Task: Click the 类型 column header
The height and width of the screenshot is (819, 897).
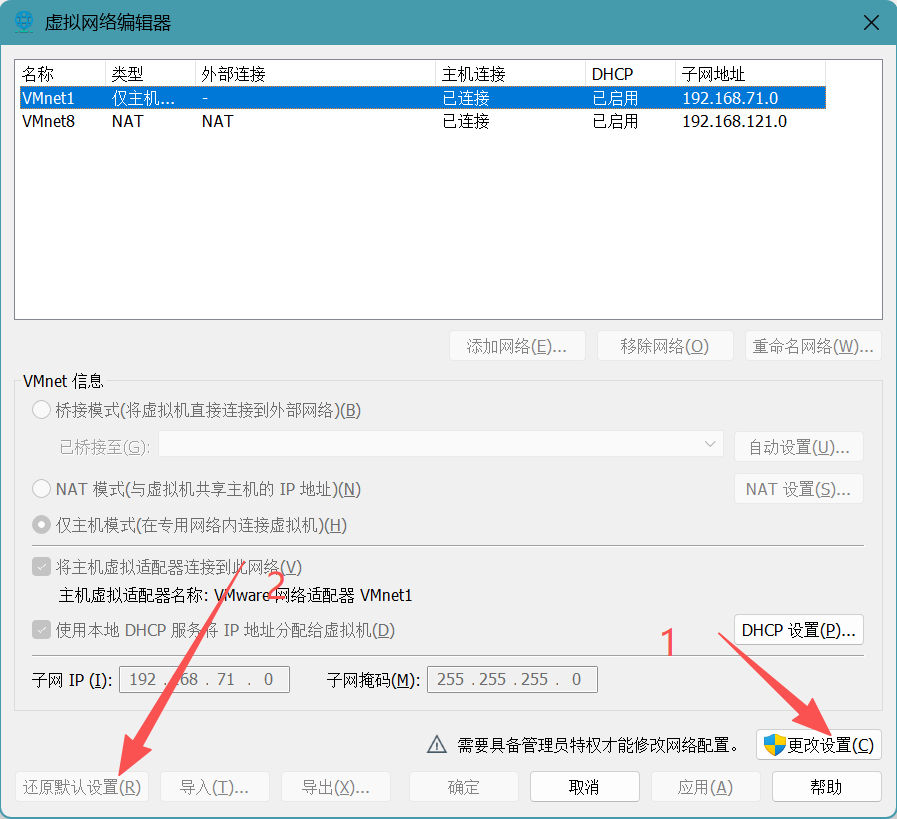Action: click(x=150, y=74)
